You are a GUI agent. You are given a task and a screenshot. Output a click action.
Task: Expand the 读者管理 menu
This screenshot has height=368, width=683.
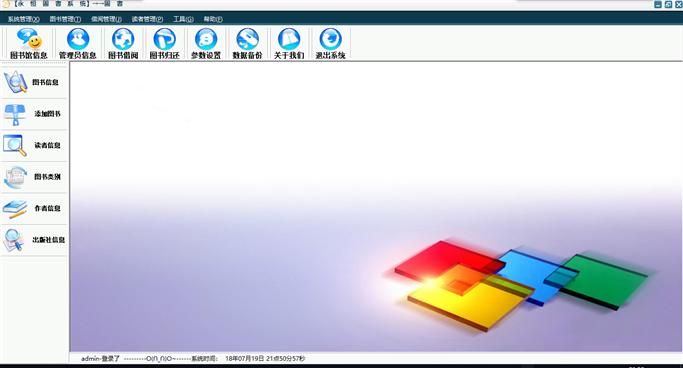147,19
